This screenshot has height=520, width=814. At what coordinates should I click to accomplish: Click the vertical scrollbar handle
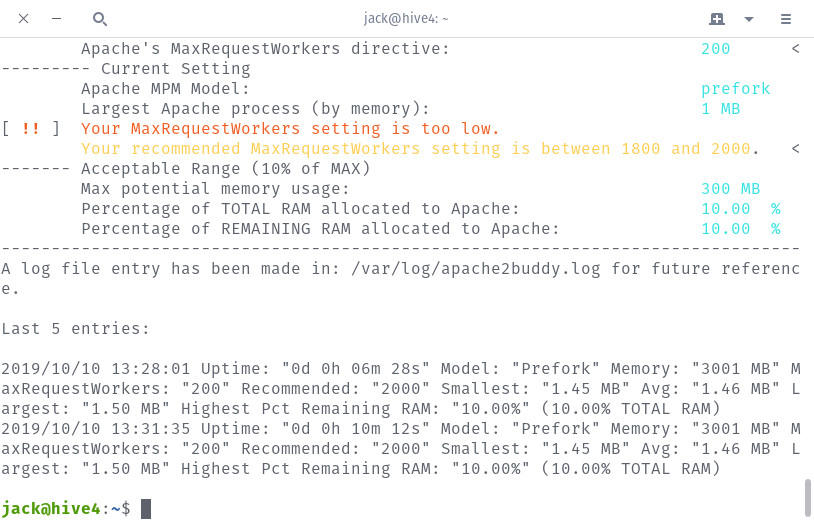(807, 497)
